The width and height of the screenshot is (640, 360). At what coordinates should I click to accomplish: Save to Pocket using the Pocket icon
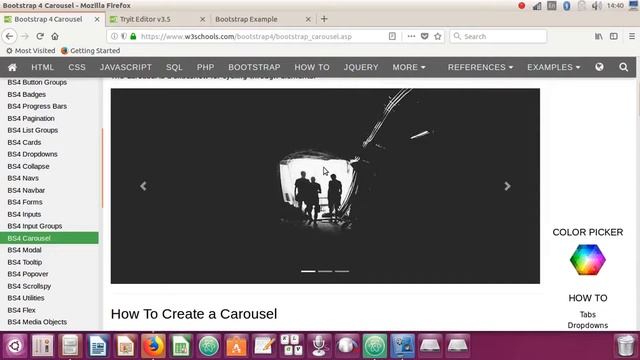tap(424, 36)
